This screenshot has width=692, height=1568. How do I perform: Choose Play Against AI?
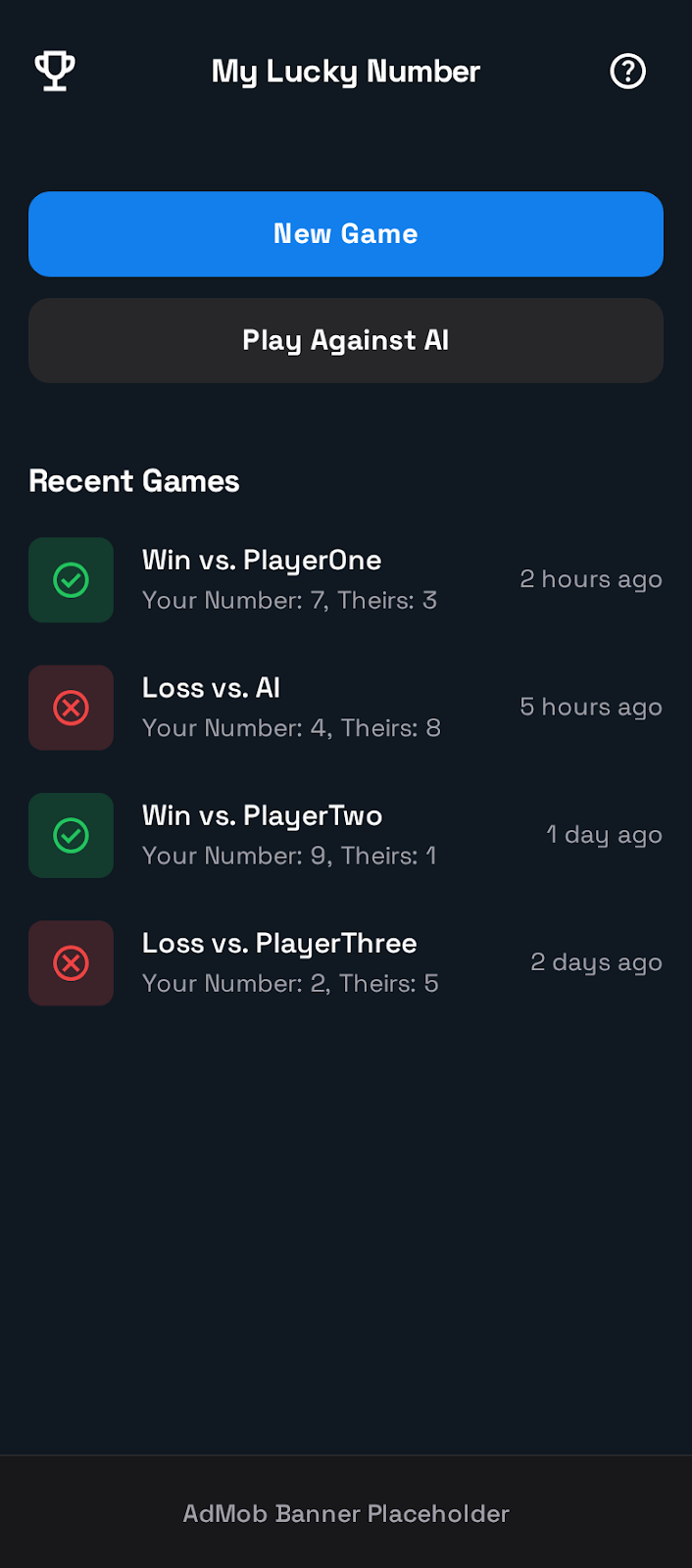[x=346, y=340]
